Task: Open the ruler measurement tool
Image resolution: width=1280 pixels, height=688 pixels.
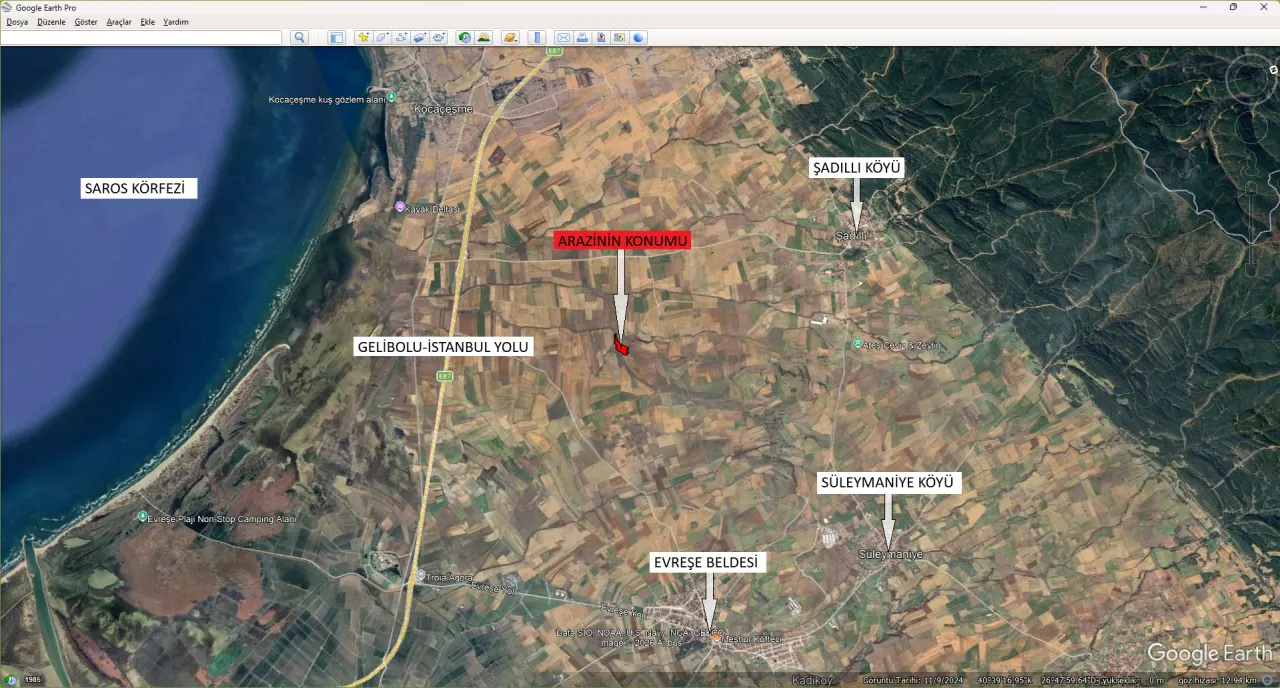Action: 537,37
